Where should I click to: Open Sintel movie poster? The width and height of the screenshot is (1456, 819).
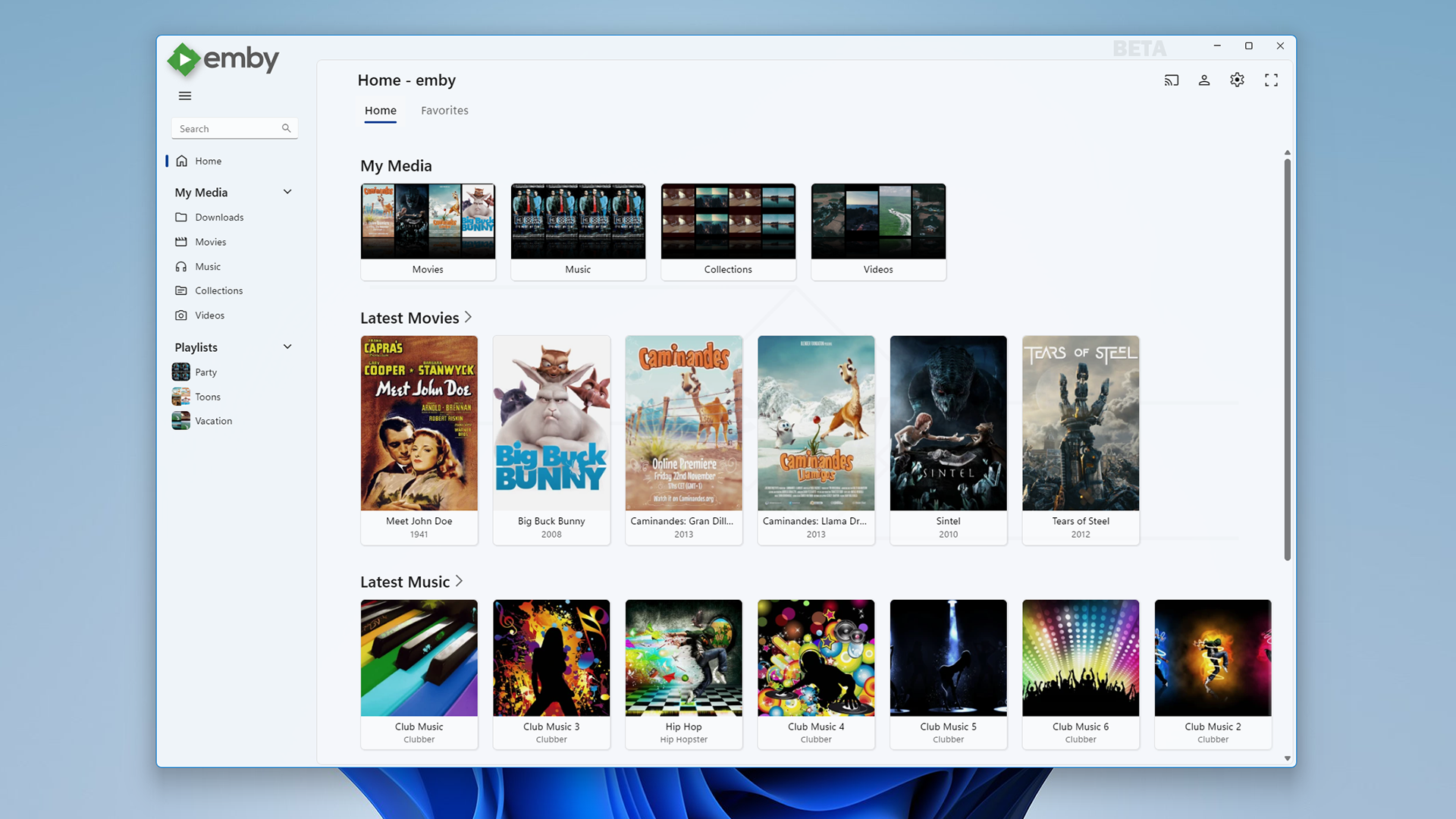pyautogui.click(x=949, y=423)
